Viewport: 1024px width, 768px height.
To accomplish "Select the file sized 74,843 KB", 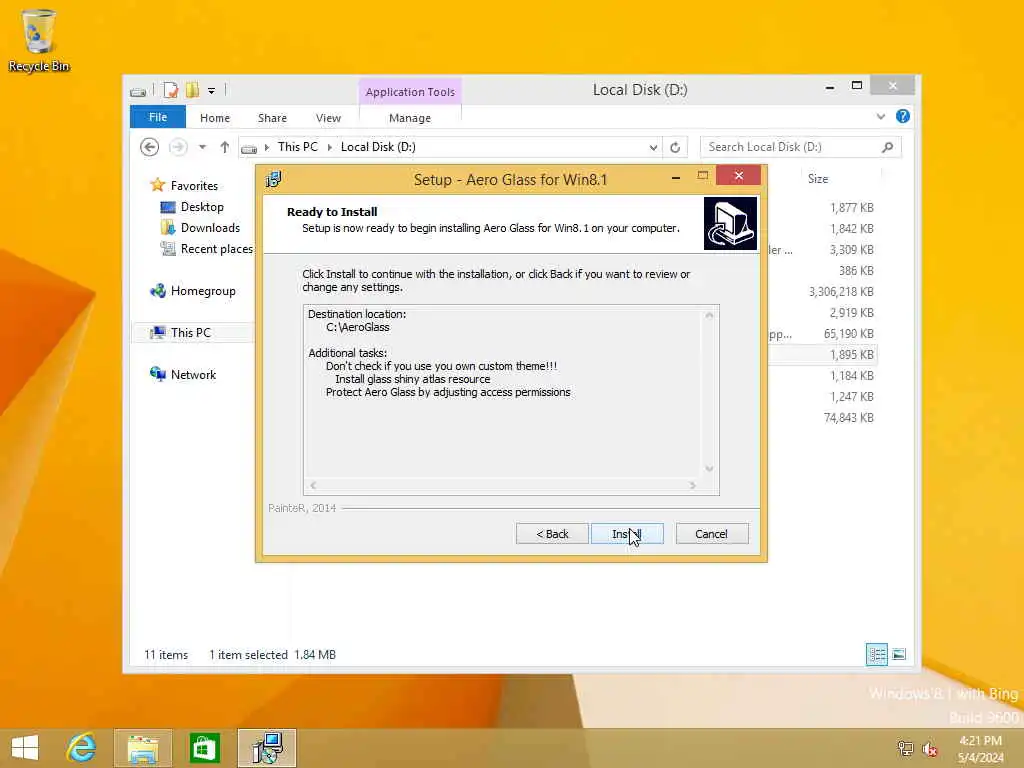I will (848, 417).
